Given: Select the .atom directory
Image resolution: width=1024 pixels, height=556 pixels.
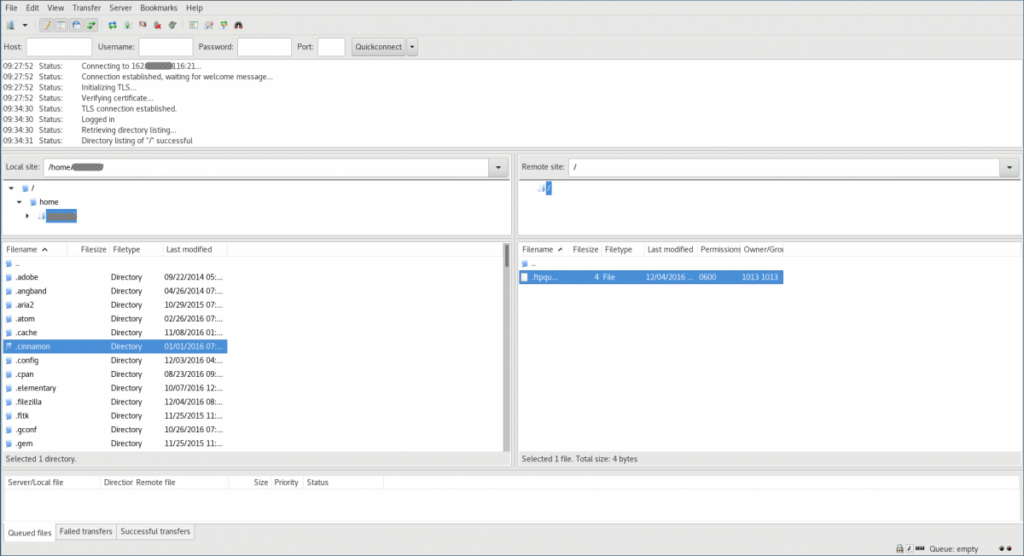Looking at the screenshot, I should 115,319.
